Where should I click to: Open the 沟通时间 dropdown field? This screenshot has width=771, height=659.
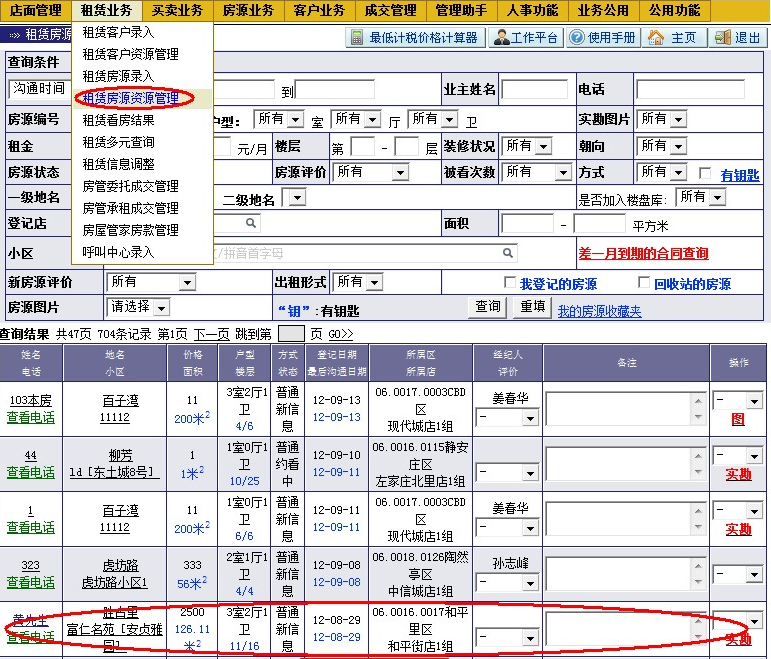coord(39,89)
